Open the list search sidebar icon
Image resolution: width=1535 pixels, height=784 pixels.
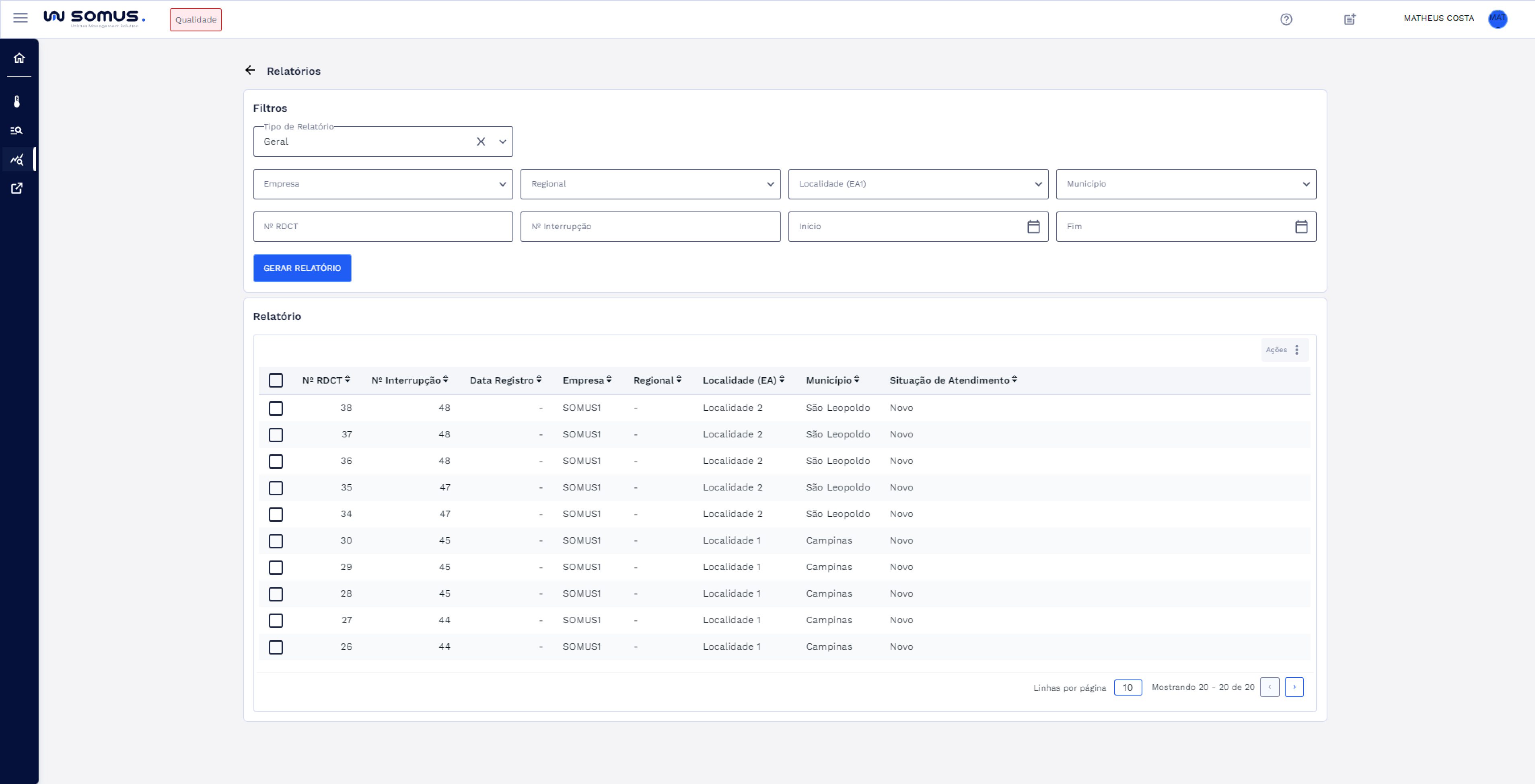point(17,131)
